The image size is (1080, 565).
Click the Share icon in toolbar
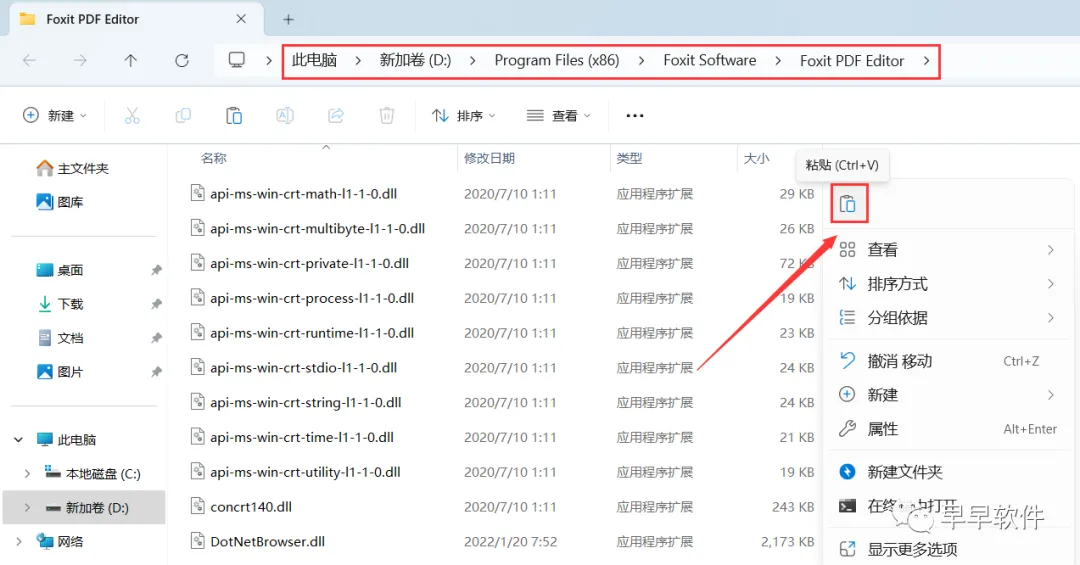(x=336, y=115)
